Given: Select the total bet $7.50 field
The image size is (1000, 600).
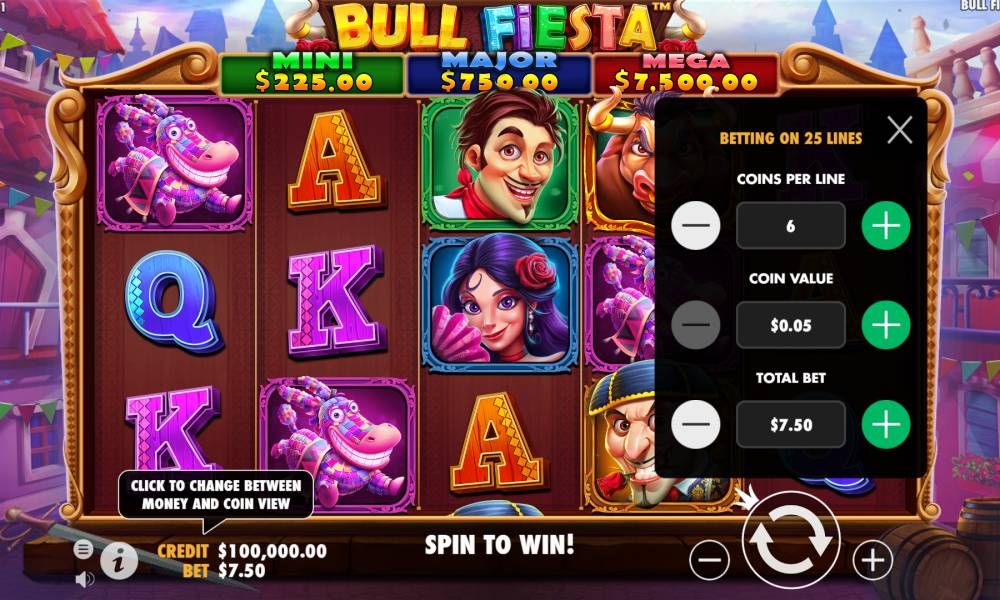Looking at the screenshot, I should coord(791,425).
